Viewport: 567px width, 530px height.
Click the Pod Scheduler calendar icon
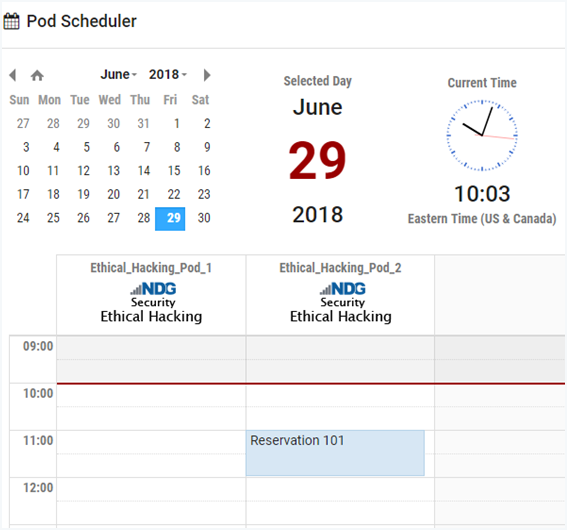click(12, 21)
